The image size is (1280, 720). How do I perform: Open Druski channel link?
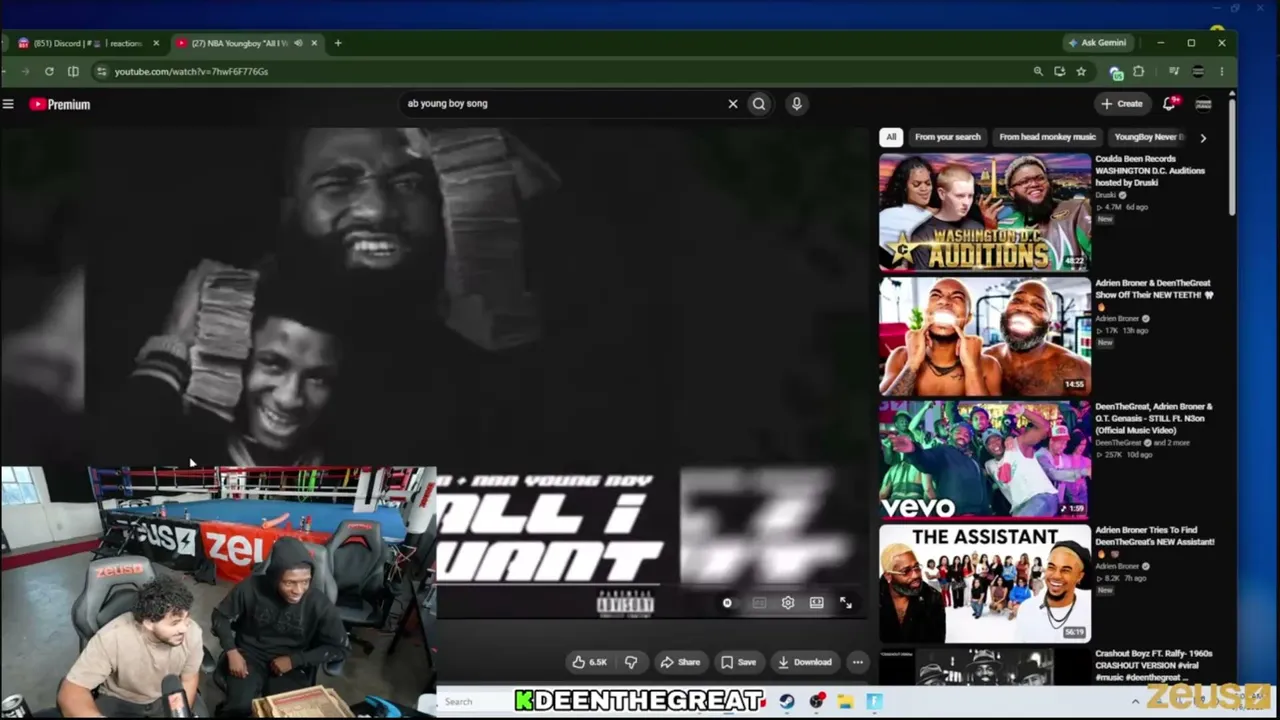pos(1107,195)
